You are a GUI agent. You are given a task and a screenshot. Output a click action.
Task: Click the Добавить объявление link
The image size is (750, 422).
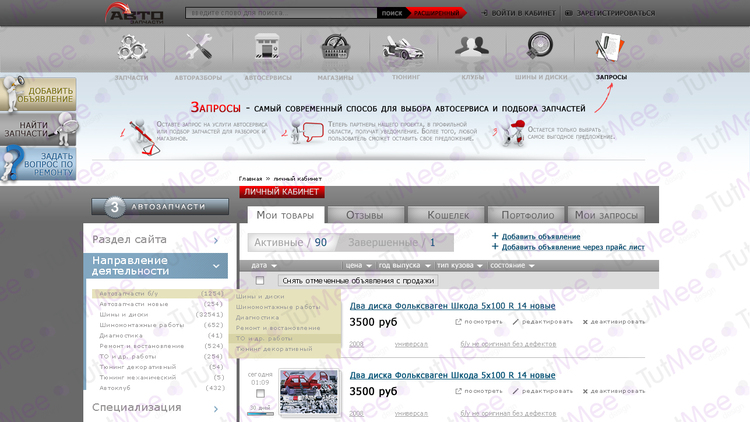[x=540, y=236]
